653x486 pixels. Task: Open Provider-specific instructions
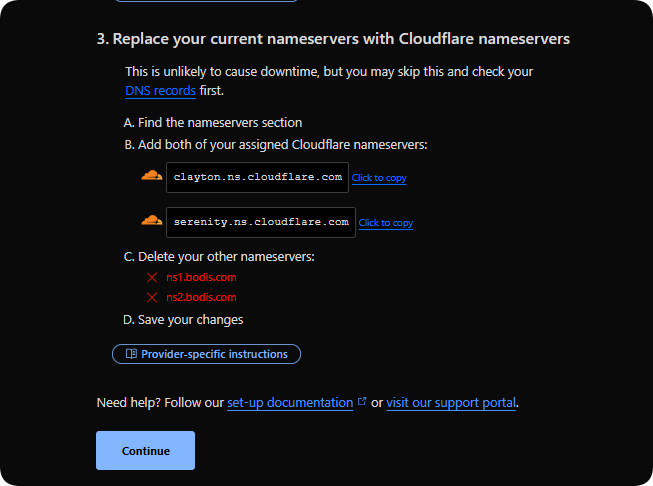(x=213, y=354)
